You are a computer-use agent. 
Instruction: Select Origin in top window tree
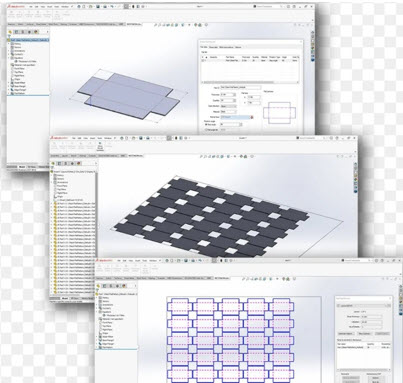17,79
